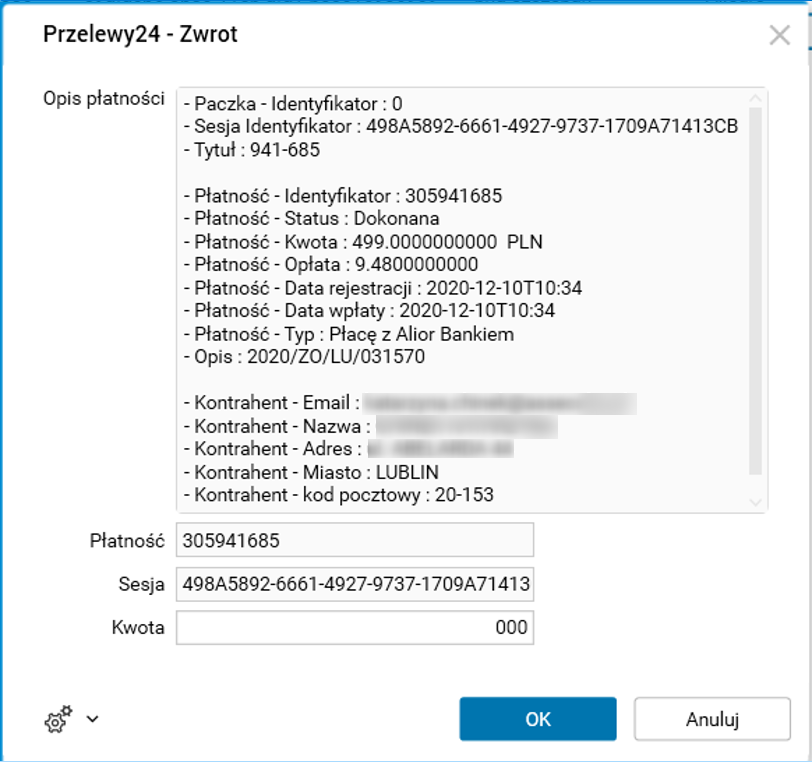The height and width of the screenshot is (762, 812).
Task: Focus the Płatność input field
Action: pyautogui.click(x=354, y=540)
